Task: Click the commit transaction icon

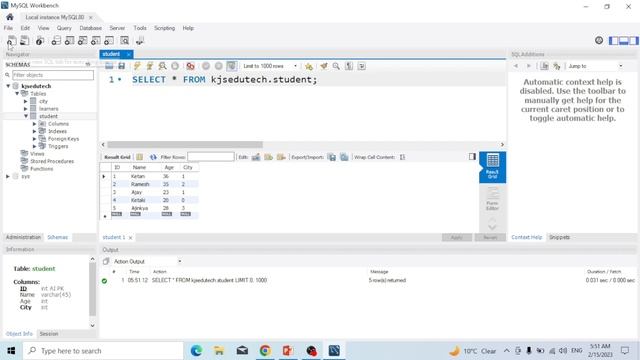Action: tap(206, 66)
